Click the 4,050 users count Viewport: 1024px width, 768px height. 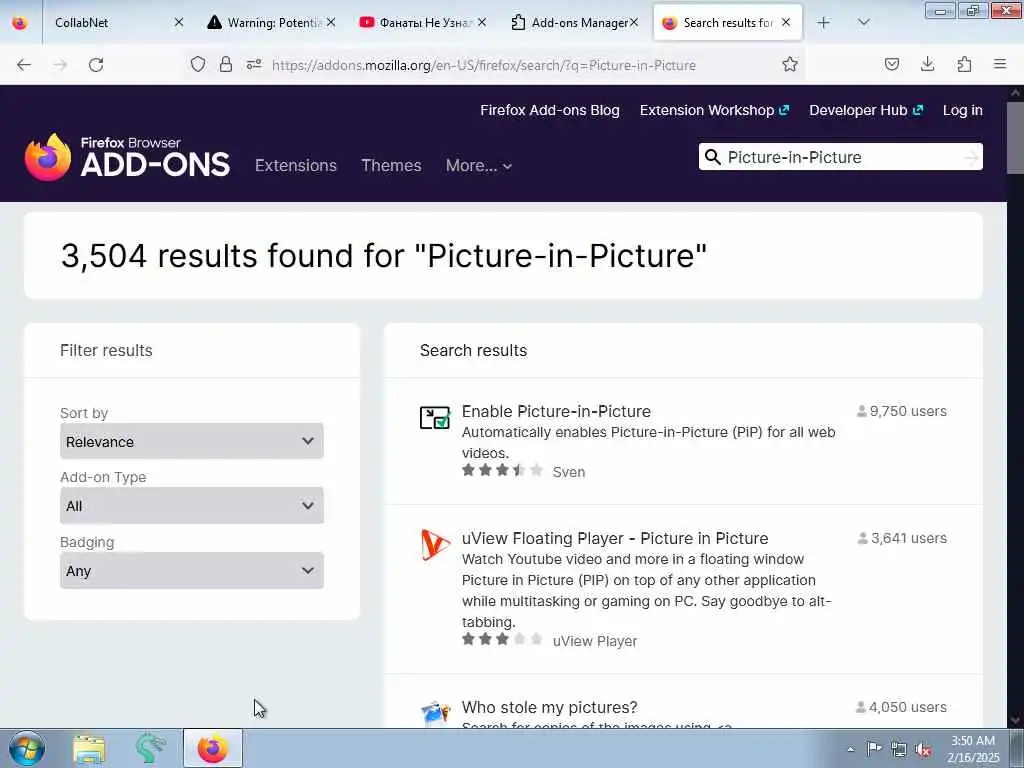pos(901,707)
